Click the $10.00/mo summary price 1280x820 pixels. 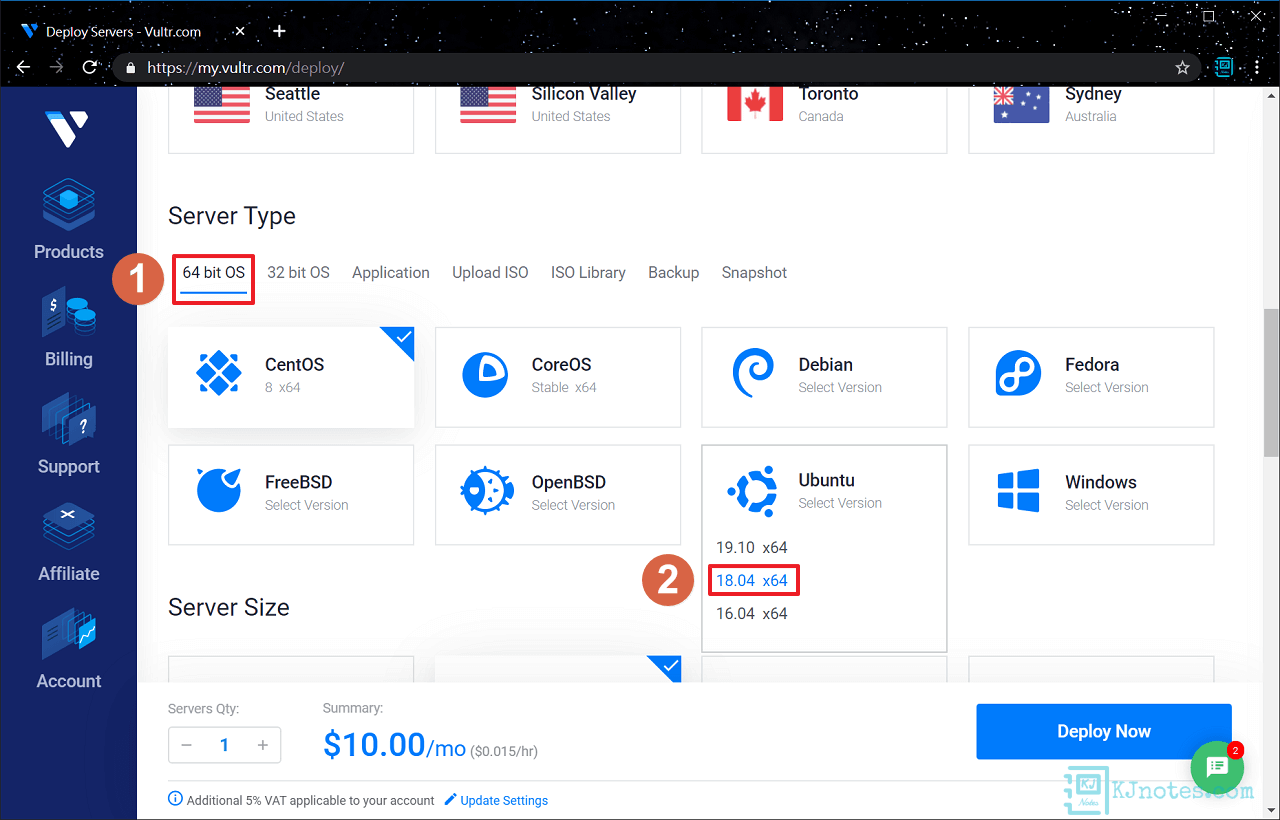pos(395,745)
